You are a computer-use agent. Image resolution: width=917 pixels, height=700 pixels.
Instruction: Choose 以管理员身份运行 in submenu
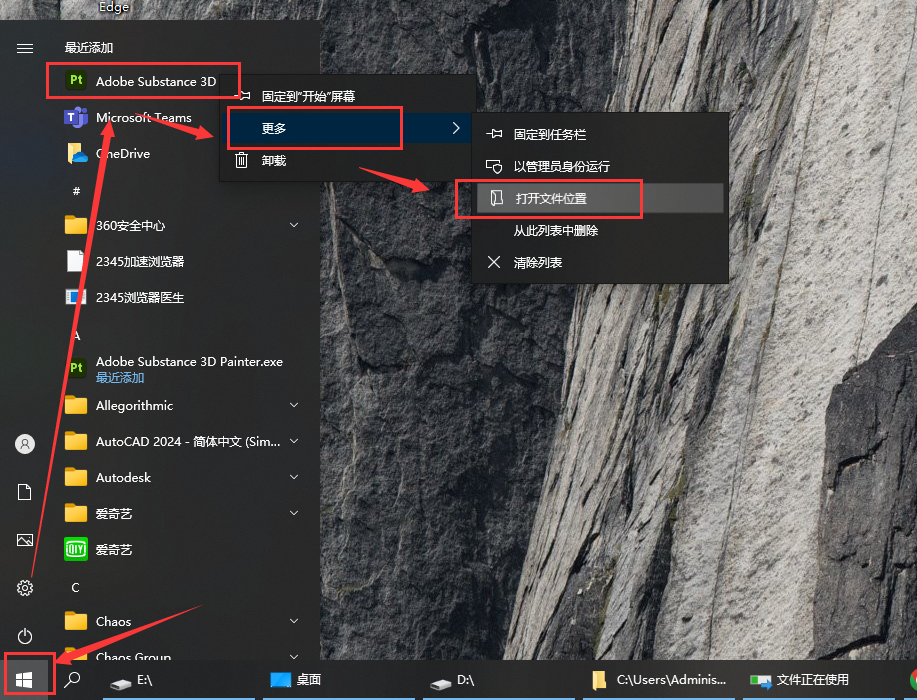click(600, 167)
